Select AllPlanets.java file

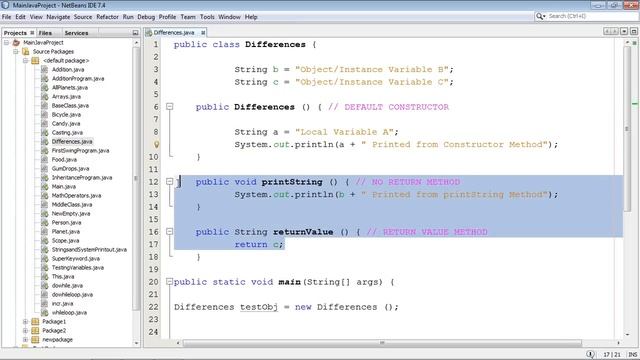(x=70, y=87)
